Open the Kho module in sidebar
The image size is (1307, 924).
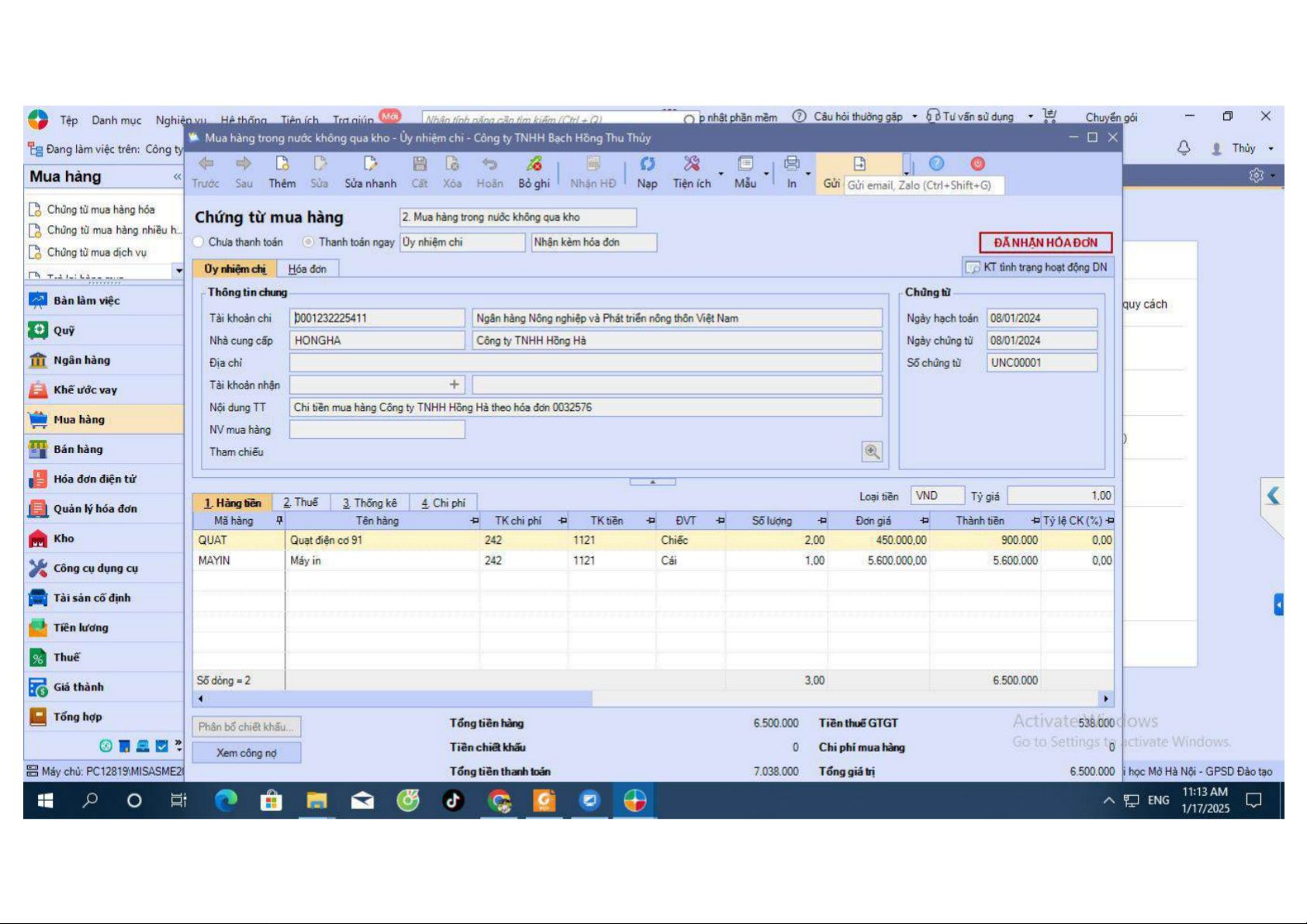tap(64, 538)
